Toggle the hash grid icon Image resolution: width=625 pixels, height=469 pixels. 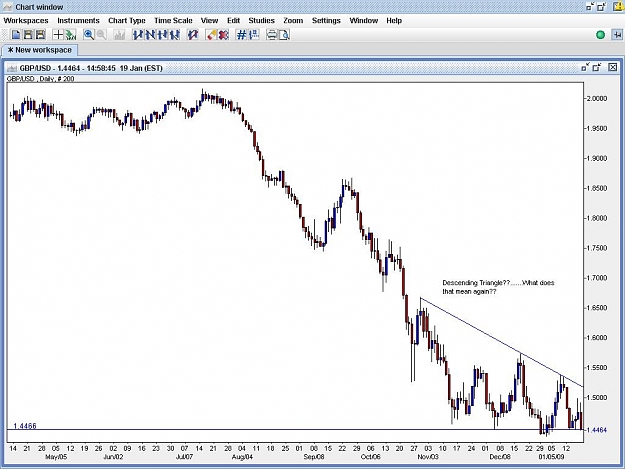click(242, 35)
